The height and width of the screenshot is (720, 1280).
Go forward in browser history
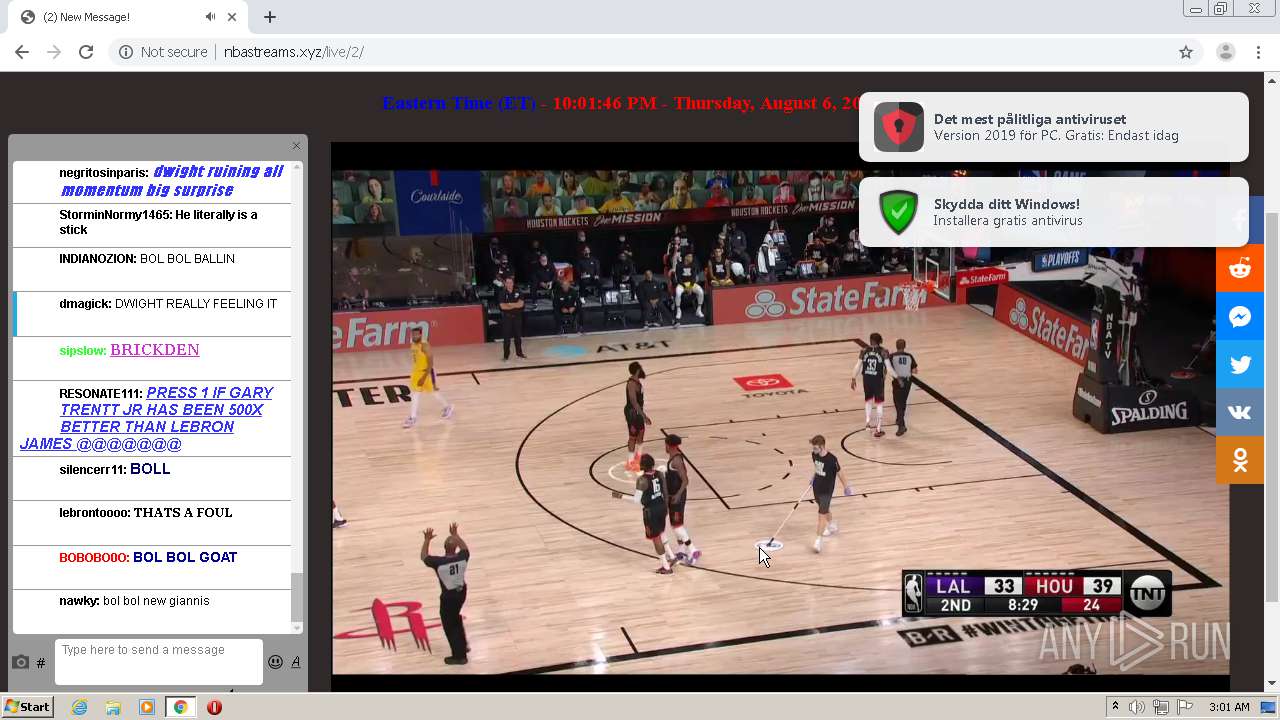click(54, 52)
